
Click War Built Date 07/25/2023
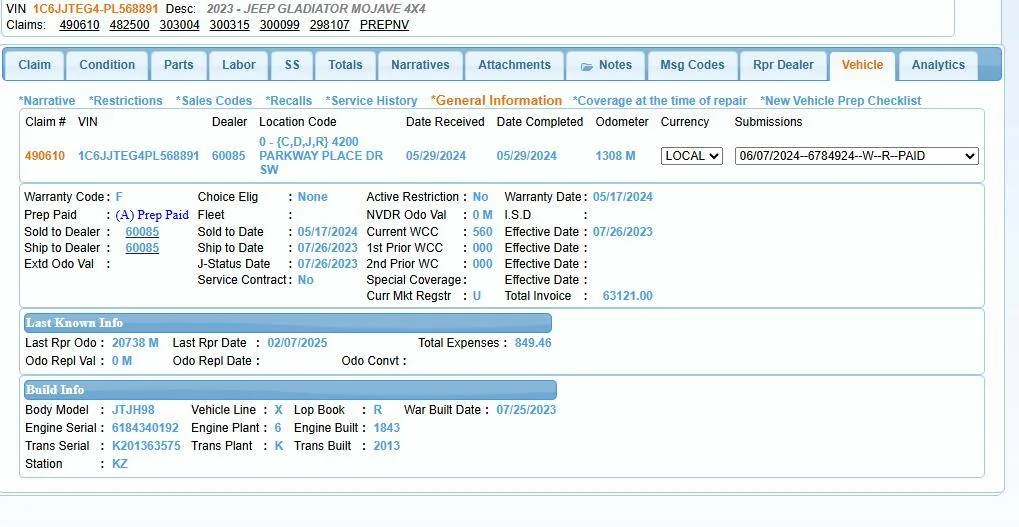point(526,410)
